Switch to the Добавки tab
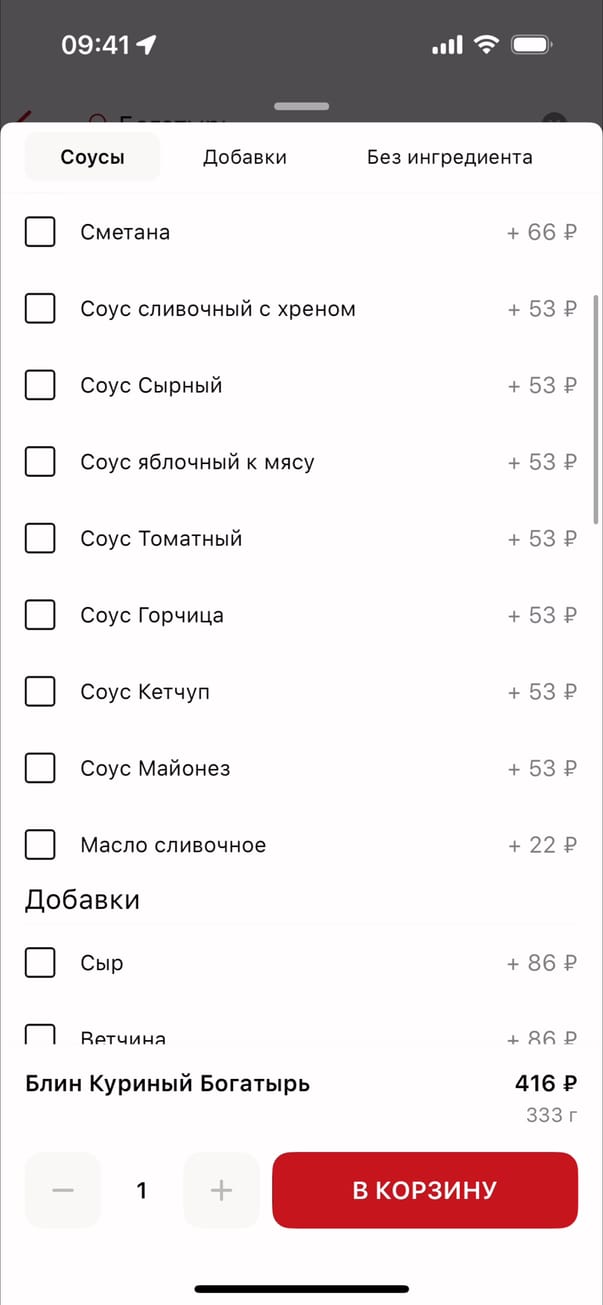Image resolution: width=603 pixels, height=1305 pixels. (x=245, y=157)
